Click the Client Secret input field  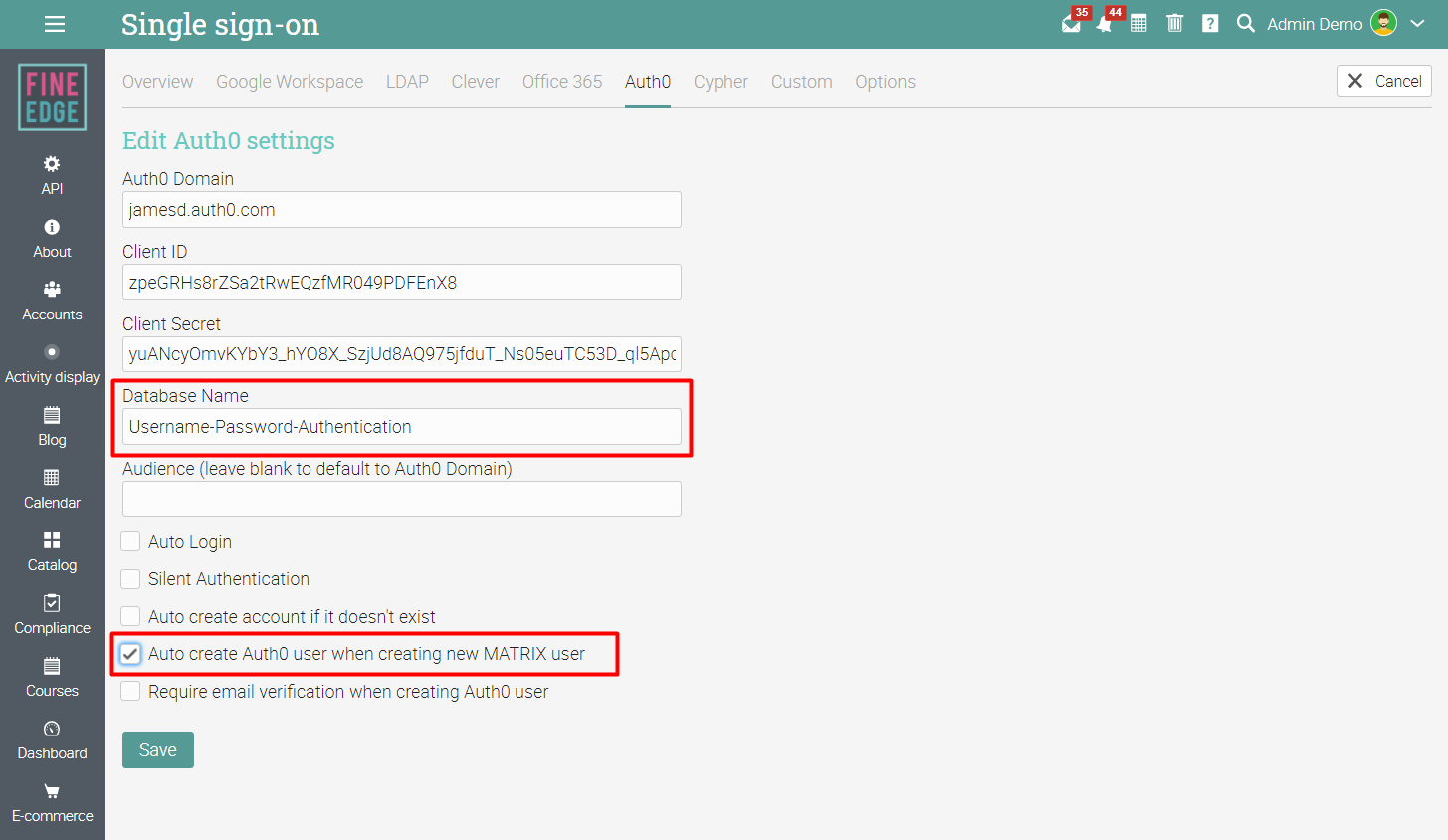point(402,354)
